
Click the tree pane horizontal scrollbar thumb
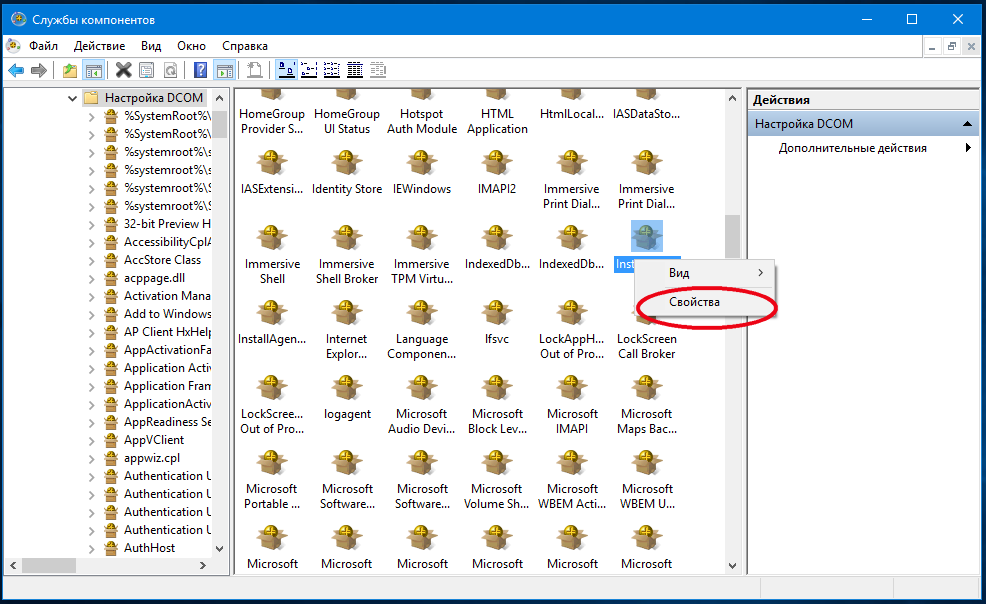tap(49, 566)
